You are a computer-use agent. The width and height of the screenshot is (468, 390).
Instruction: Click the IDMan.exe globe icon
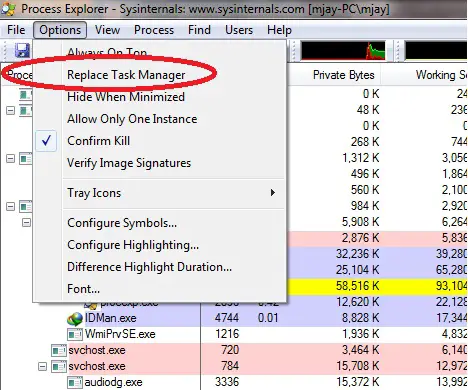[75, 319]
